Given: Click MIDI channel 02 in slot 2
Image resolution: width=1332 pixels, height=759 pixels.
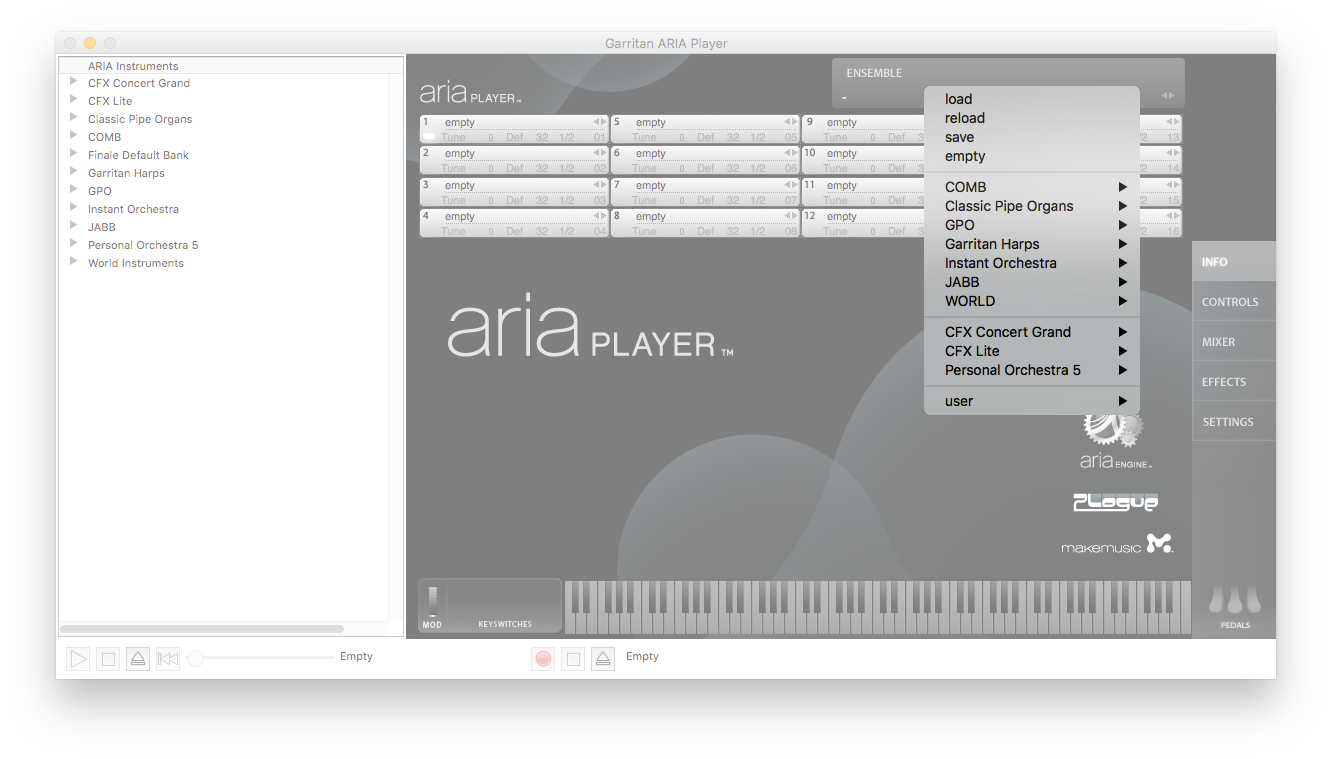Looking at the screenshot, I should [x=599, y=168].
